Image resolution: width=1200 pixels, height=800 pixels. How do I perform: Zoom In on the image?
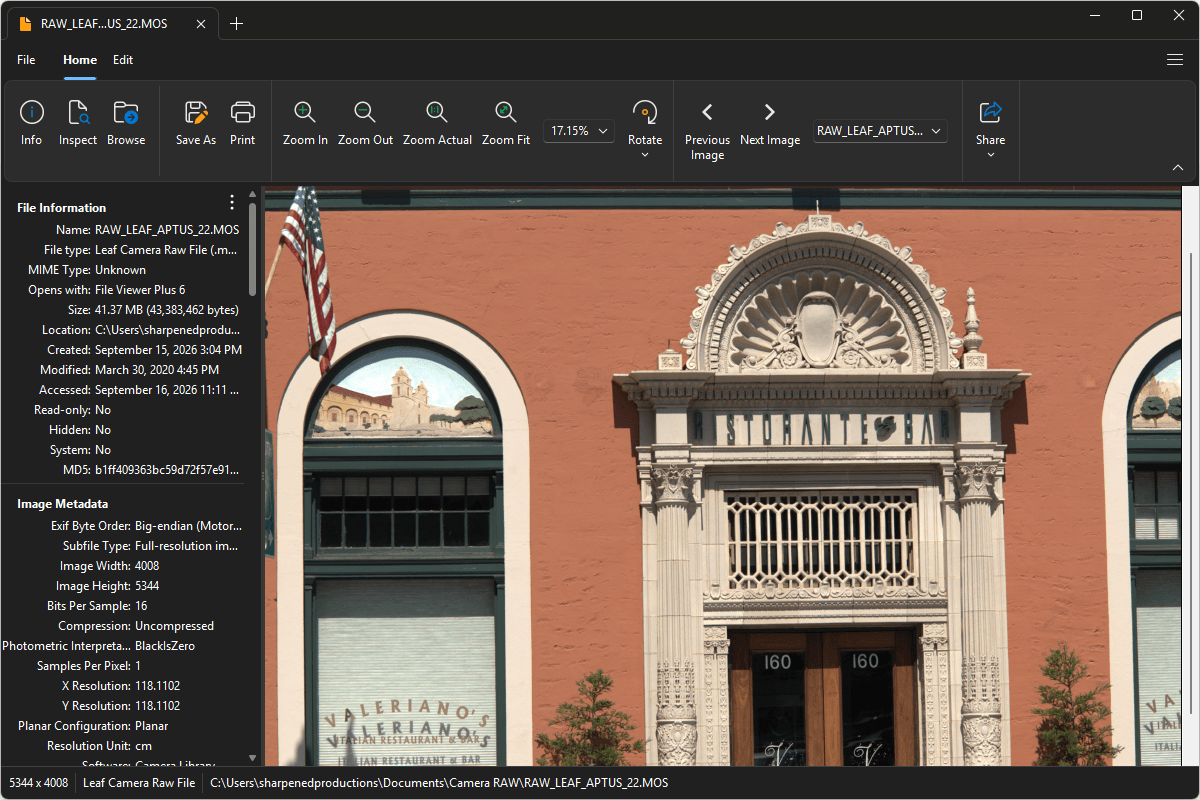click(305, 125)
